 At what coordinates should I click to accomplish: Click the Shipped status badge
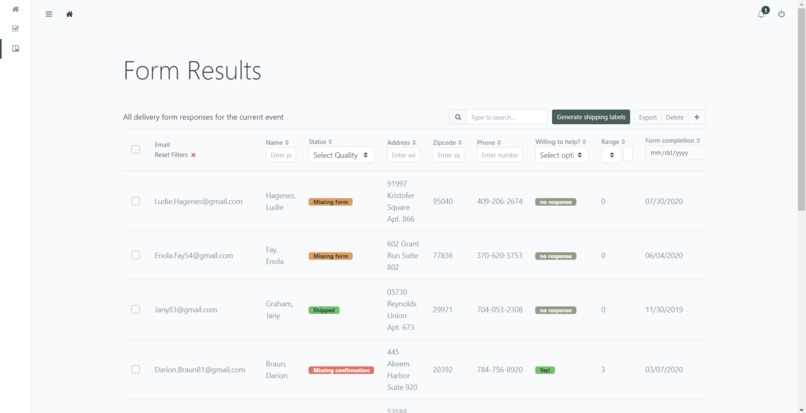coord(324,310)
